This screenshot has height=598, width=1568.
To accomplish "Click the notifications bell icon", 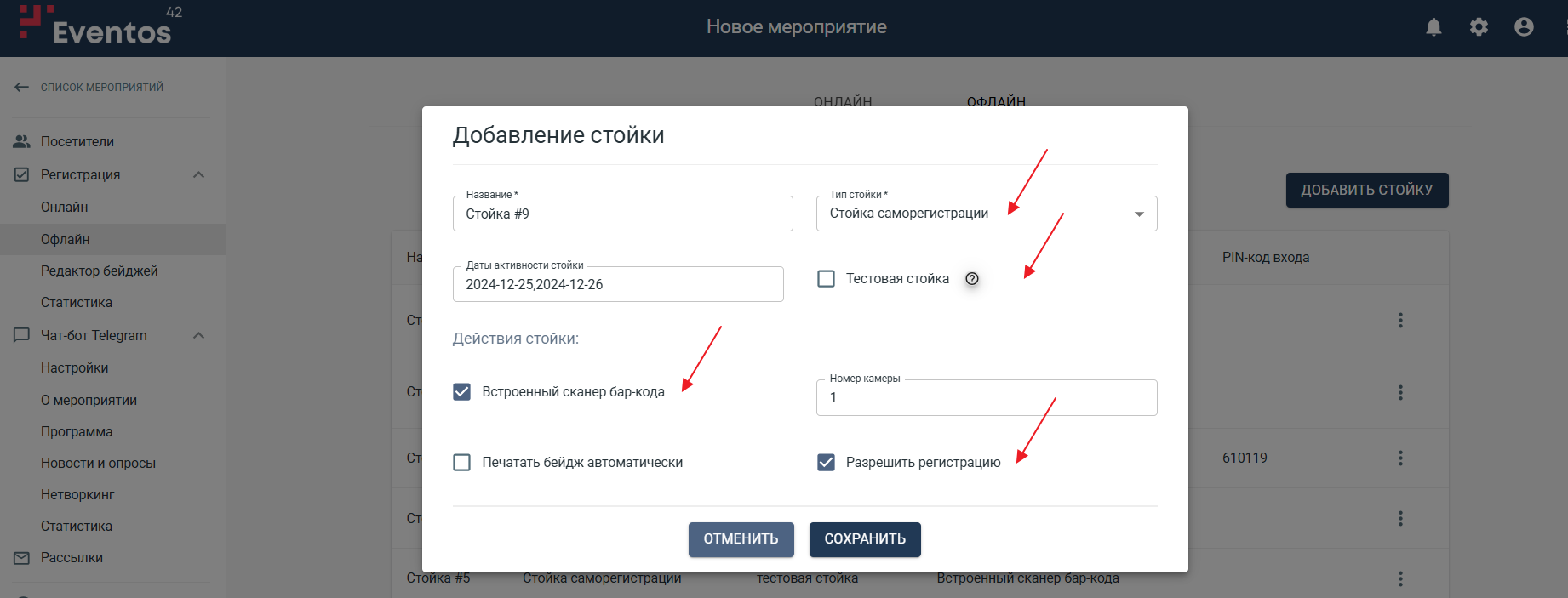I will (x=1434, y=27).
